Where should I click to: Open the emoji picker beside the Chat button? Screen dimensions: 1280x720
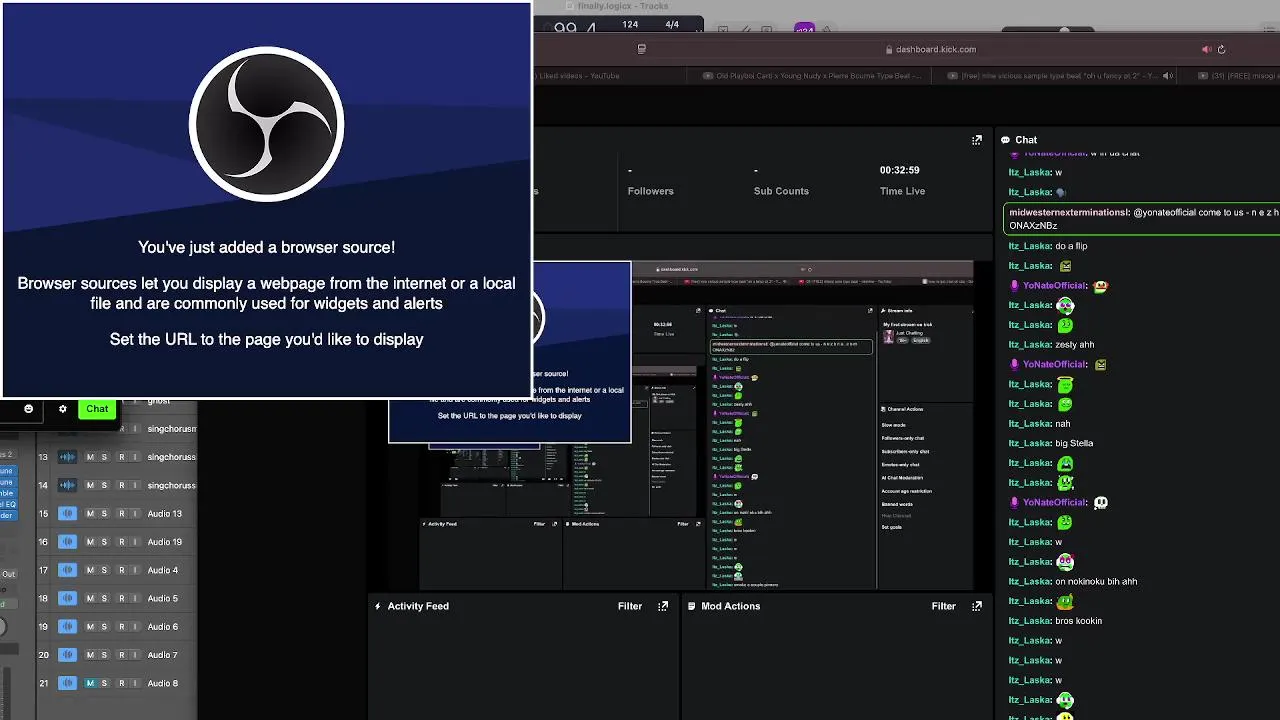(x=29, y=409)
